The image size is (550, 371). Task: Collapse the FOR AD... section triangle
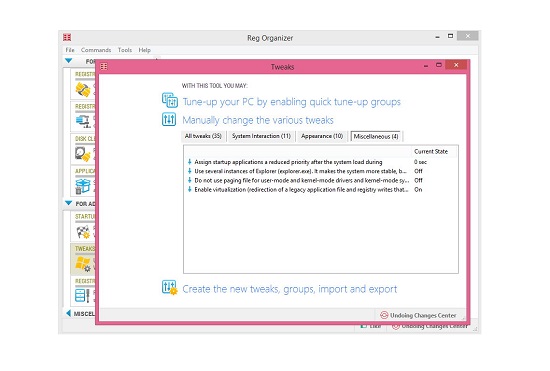[x=69, y=203]
